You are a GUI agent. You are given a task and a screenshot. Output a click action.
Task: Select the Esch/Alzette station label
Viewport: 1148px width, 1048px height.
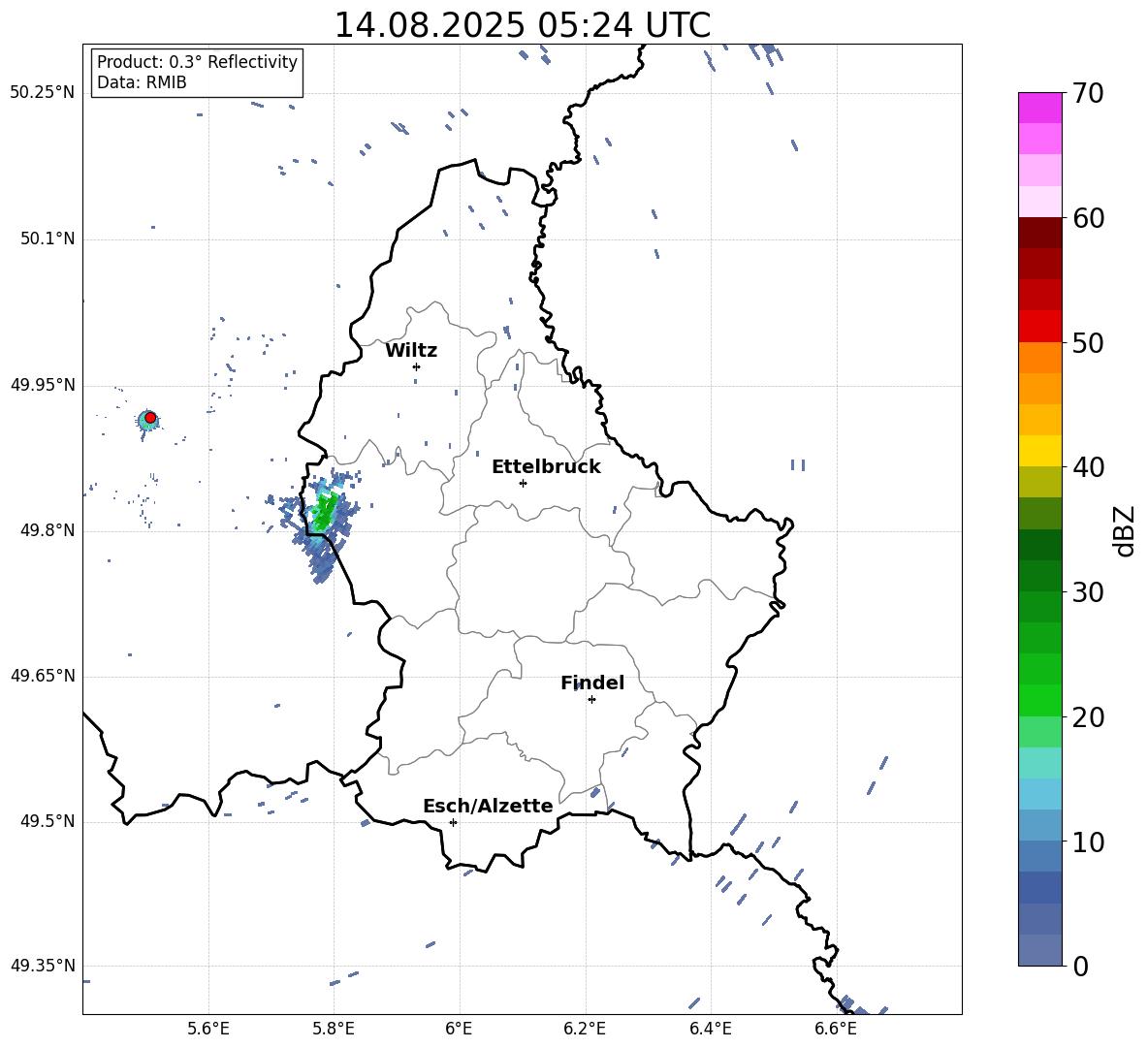(488, 806)
